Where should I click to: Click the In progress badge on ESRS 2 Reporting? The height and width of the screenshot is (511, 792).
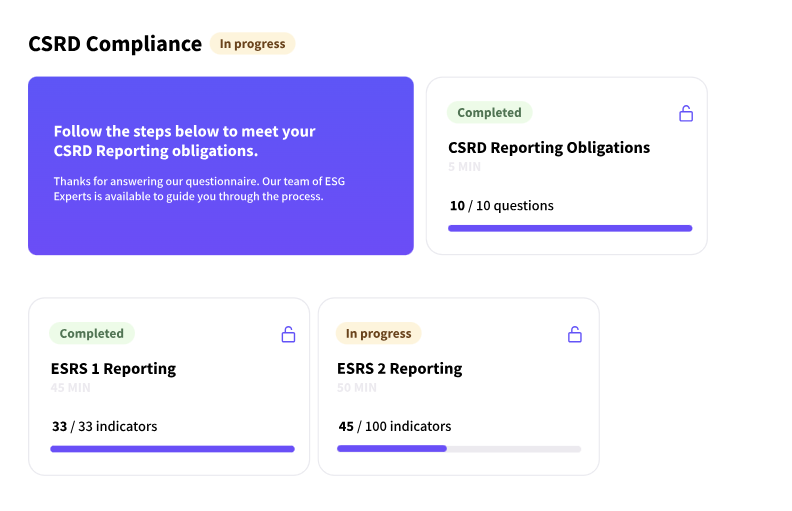click(378, 333)
